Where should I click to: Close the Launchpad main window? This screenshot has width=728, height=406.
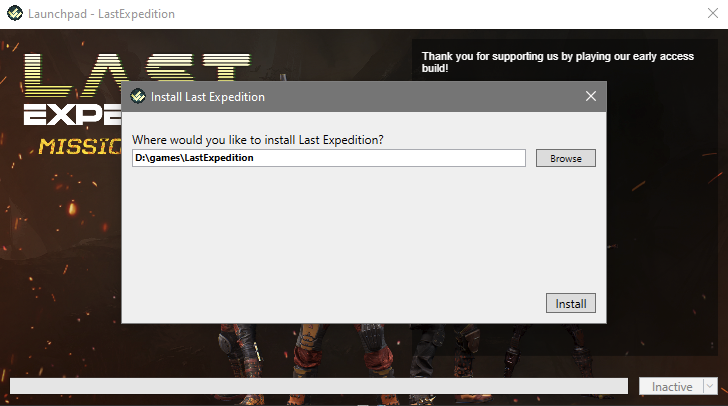[x=713, y=13]
